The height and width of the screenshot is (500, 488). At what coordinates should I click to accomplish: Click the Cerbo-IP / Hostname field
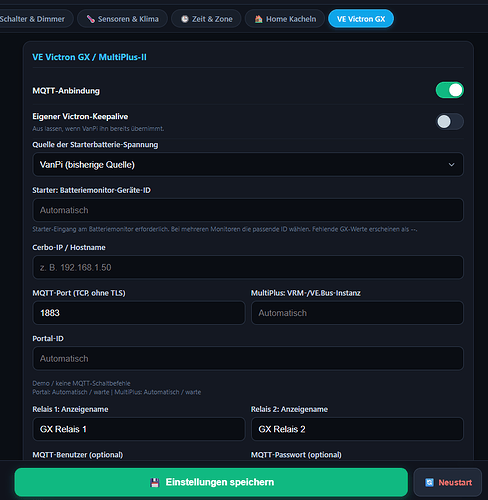click(x=248, y=267)
